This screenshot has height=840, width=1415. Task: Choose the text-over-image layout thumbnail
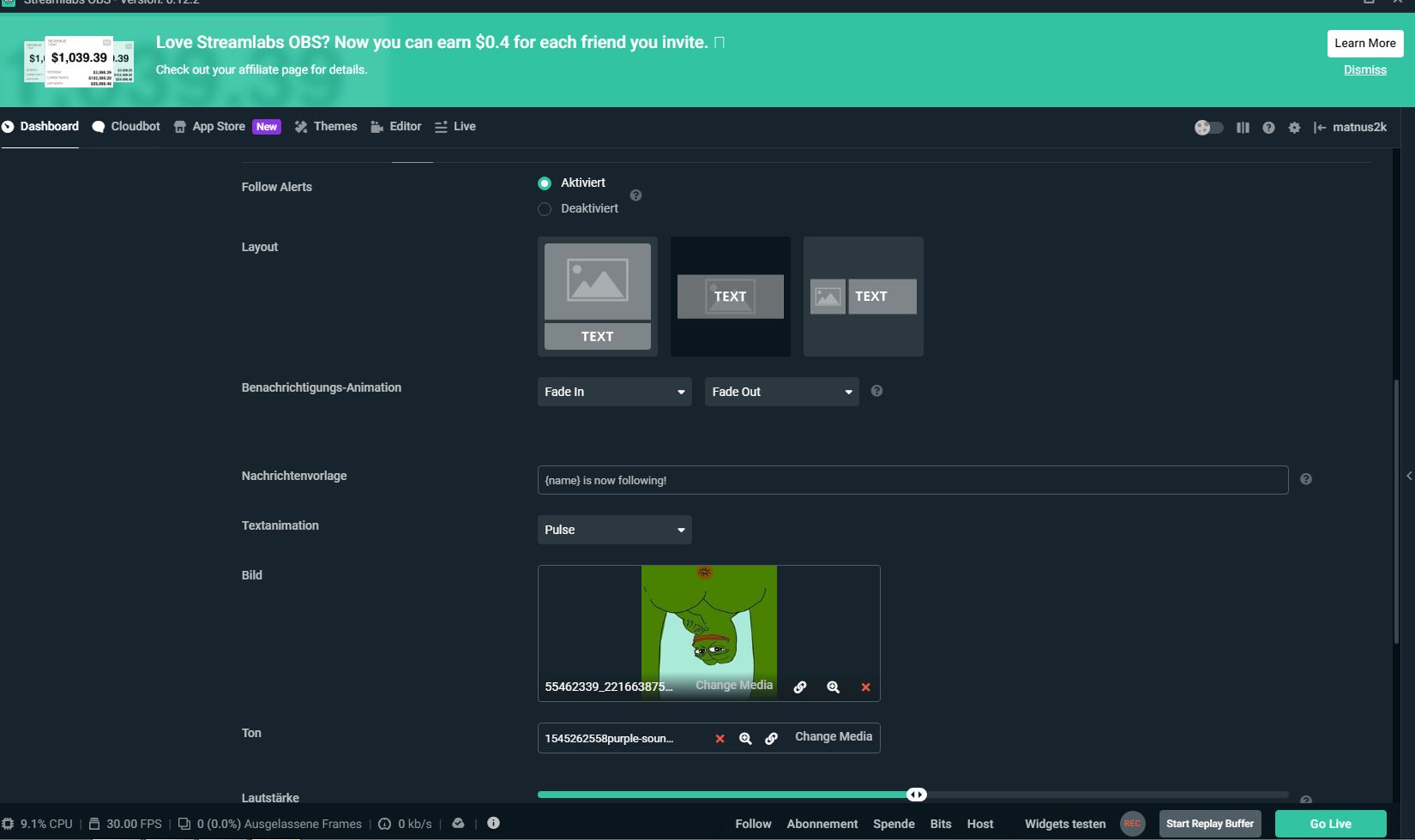[730, 297]
